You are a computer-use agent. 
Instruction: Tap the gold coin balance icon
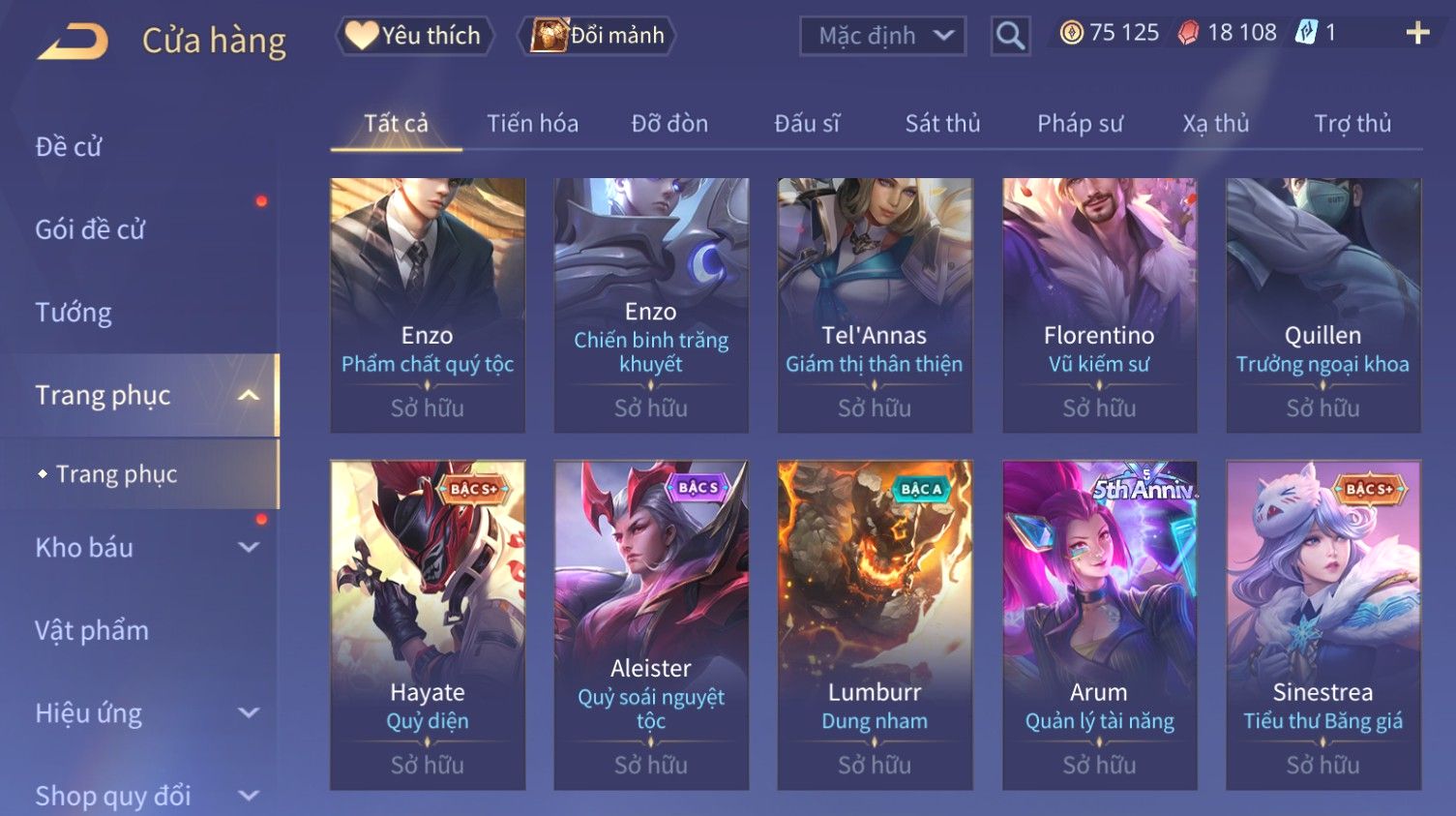1071,33
